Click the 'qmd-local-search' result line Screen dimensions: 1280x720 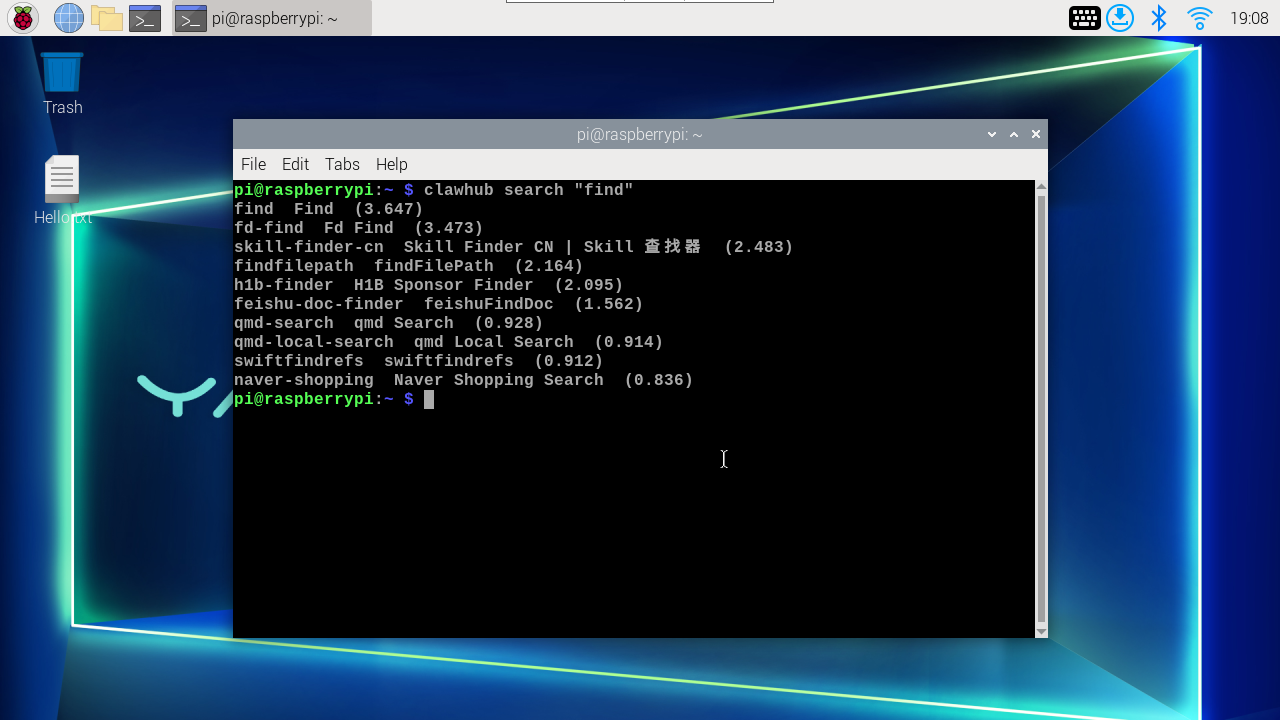click(448, 342)
